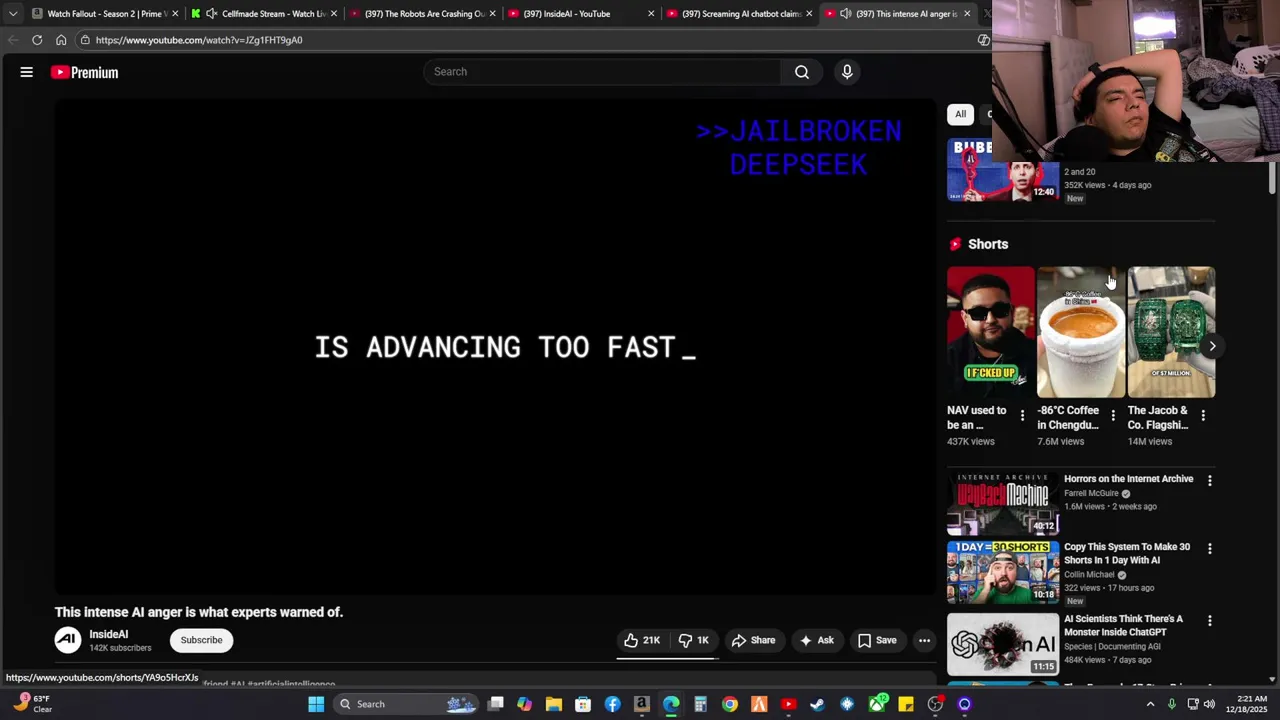Viewport: 1280px width, 720px height.
Task: Open options for Copy This System video
Action: tap(1210, 549)
